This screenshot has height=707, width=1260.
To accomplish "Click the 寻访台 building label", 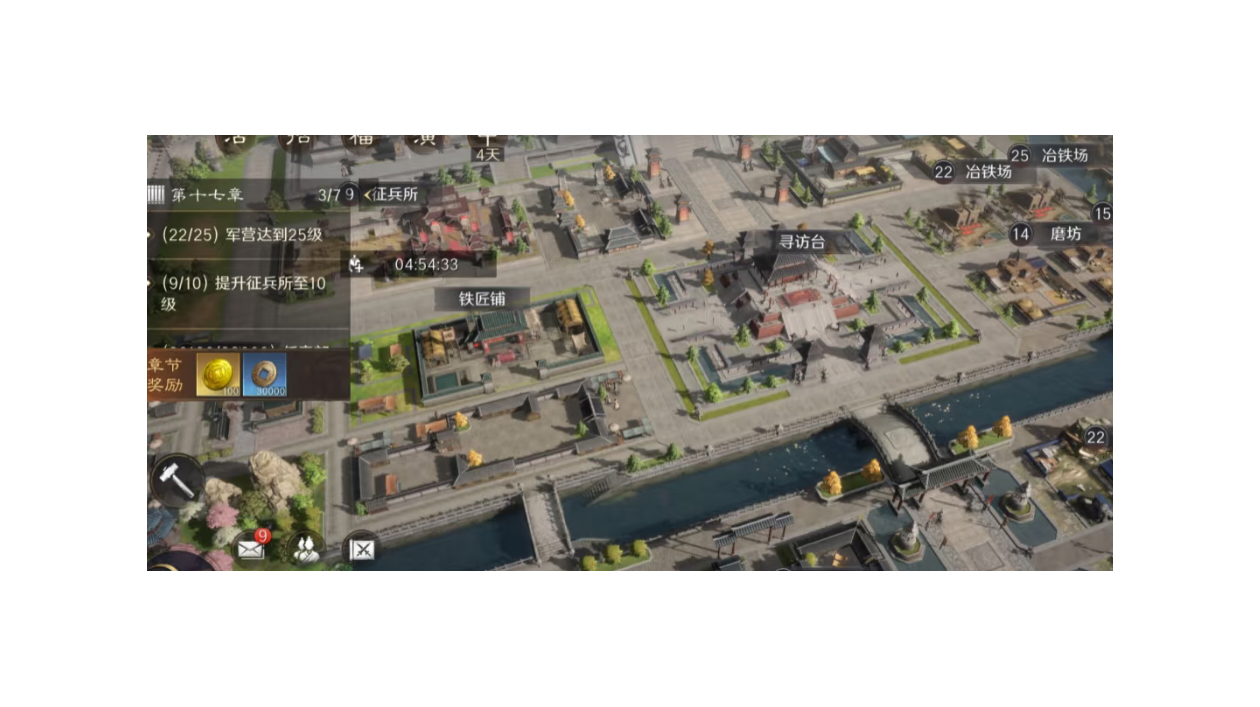I will (802, 241).
